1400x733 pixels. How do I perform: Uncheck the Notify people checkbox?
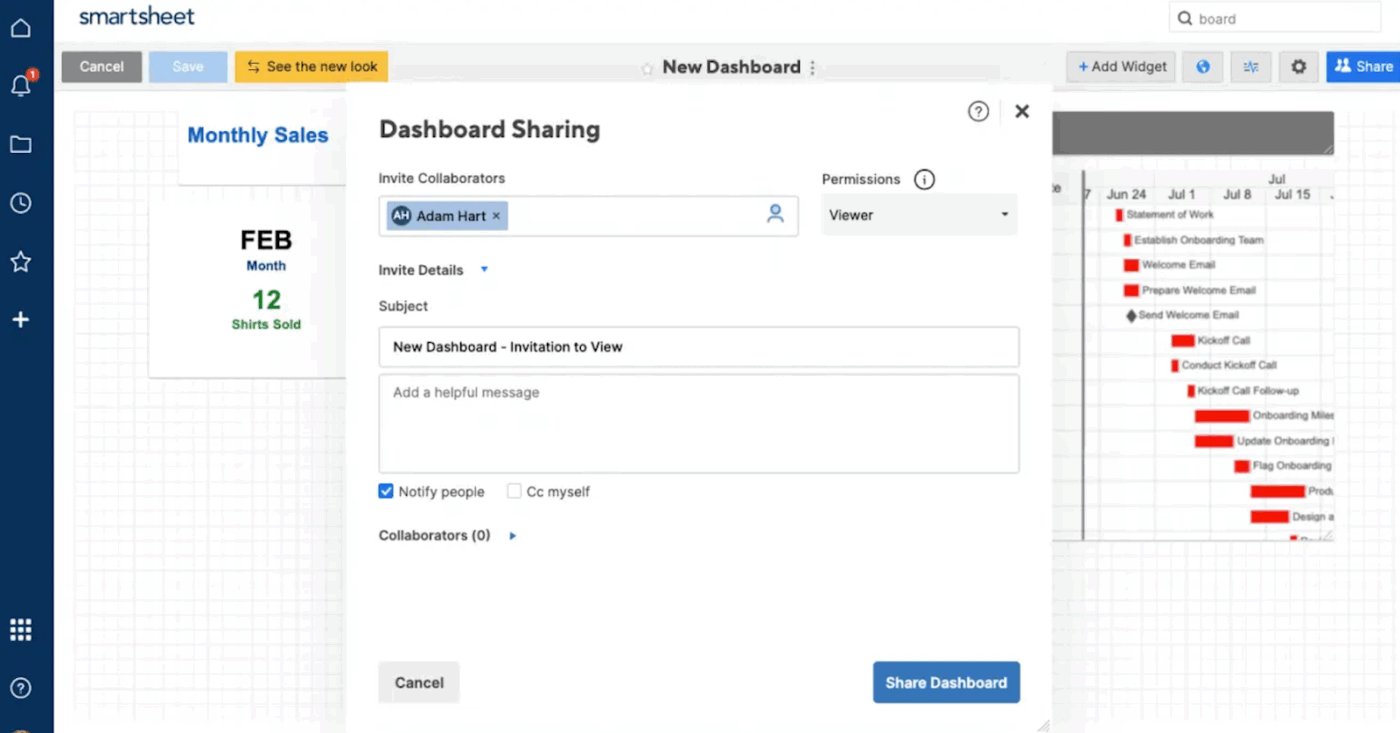[x=385, y=491]
